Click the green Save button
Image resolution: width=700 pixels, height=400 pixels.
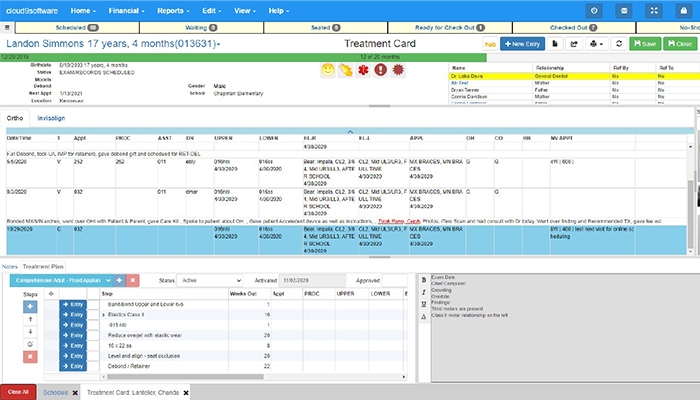[646, 44]
